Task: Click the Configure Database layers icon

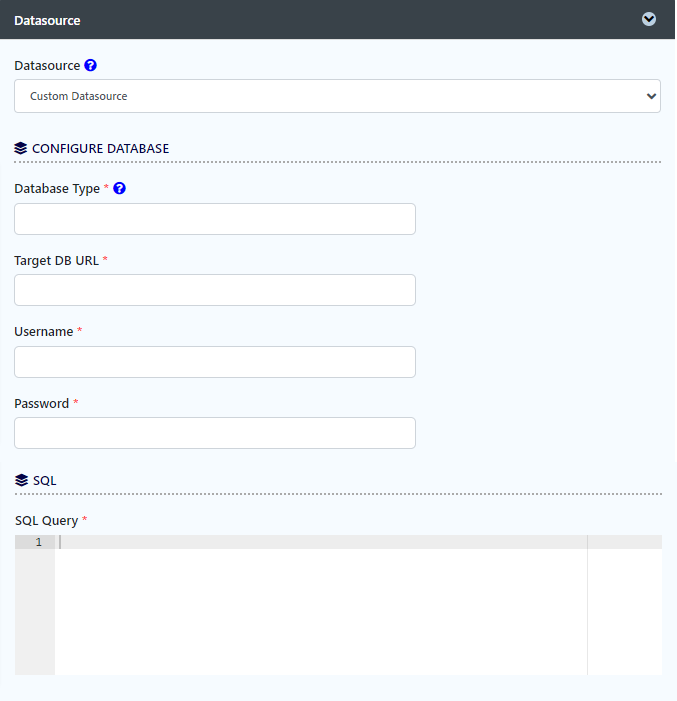Action: pos(21,148)
